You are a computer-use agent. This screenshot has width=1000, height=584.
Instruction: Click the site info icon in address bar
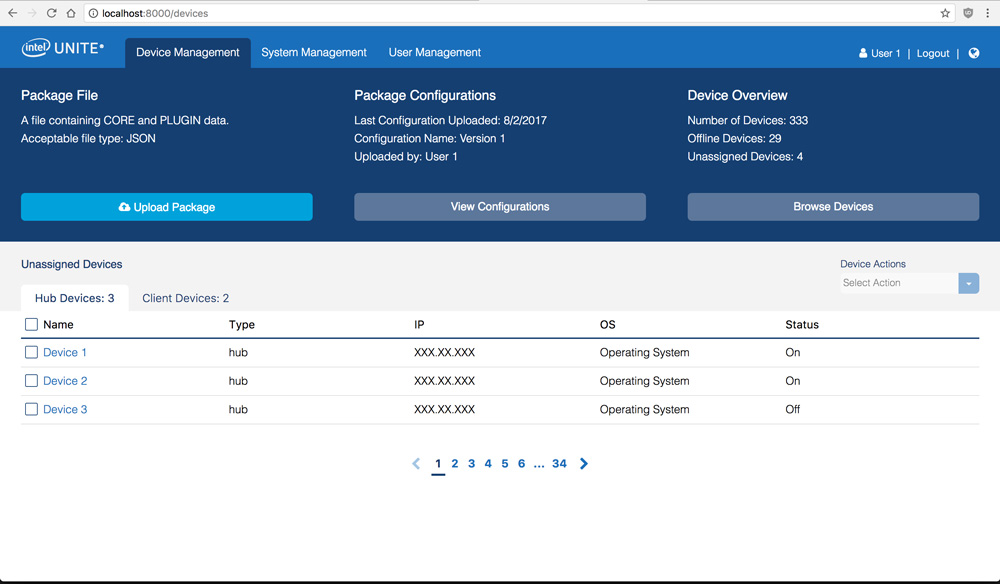[x=93, y=13]
